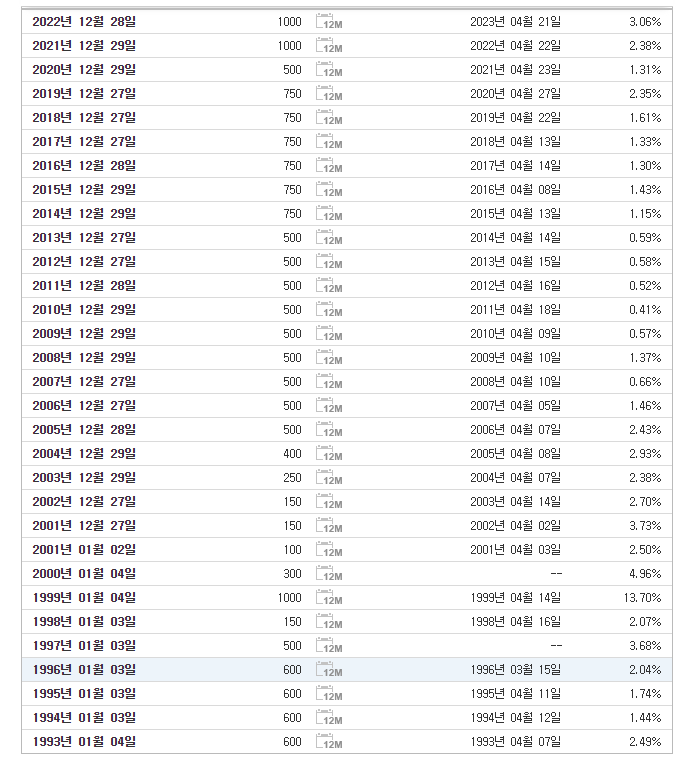Click 12M calendar icon in 1993년 01월 04일 row

pos(329,742)
